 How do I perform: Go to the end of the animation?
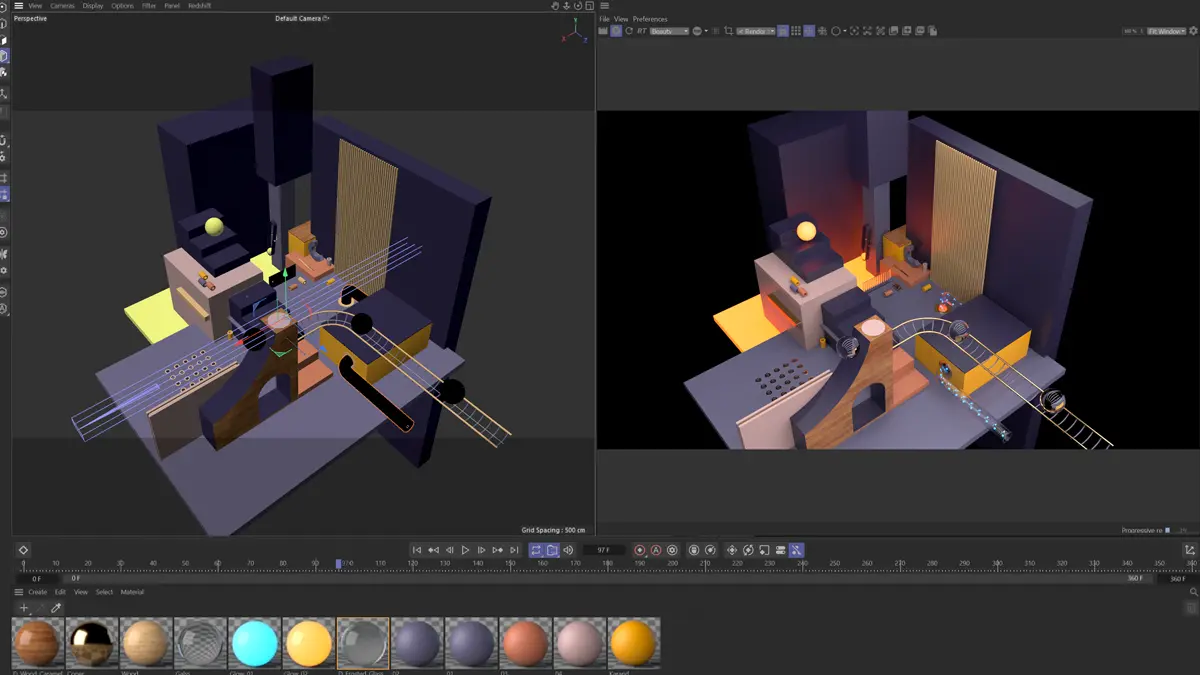[x=514, y=550]
